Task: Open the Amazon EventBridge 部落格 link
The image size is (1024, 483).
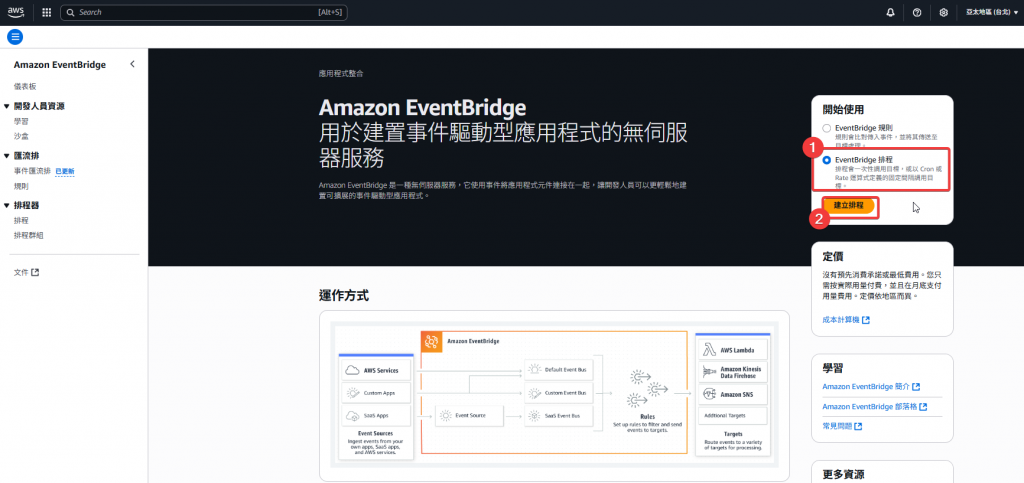Action: tap(875, 407)
